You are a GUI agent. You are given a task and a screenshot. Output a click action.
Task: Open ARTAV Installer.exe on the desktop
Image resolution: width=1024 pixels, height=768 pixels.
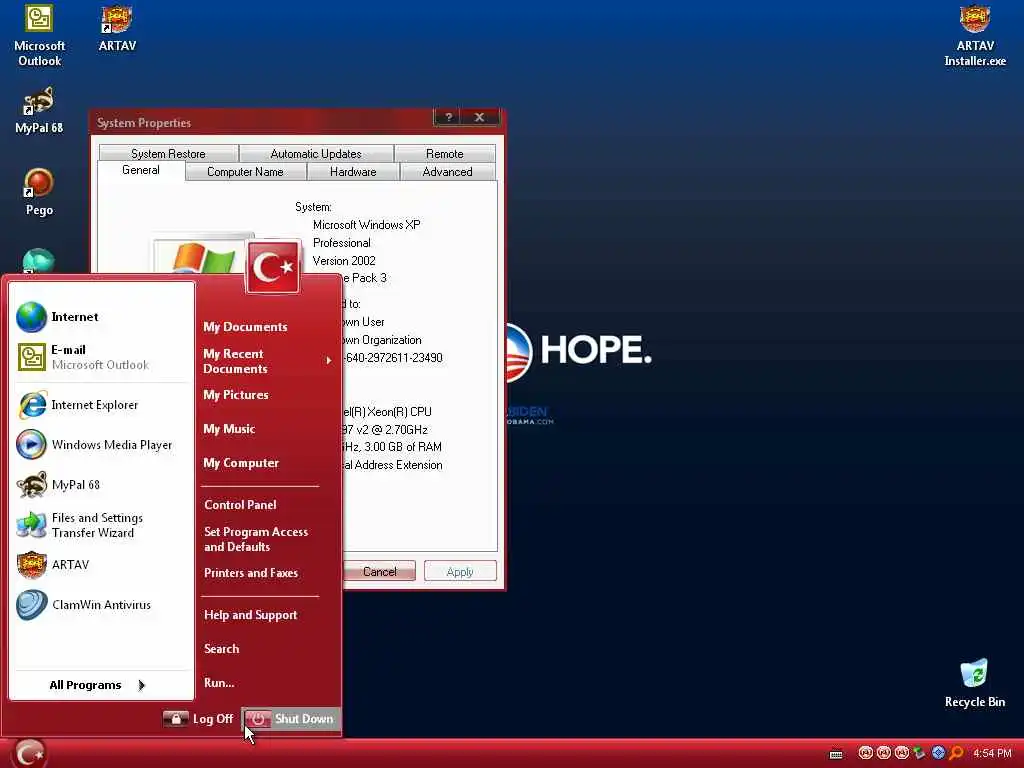(x=975, y=36)
